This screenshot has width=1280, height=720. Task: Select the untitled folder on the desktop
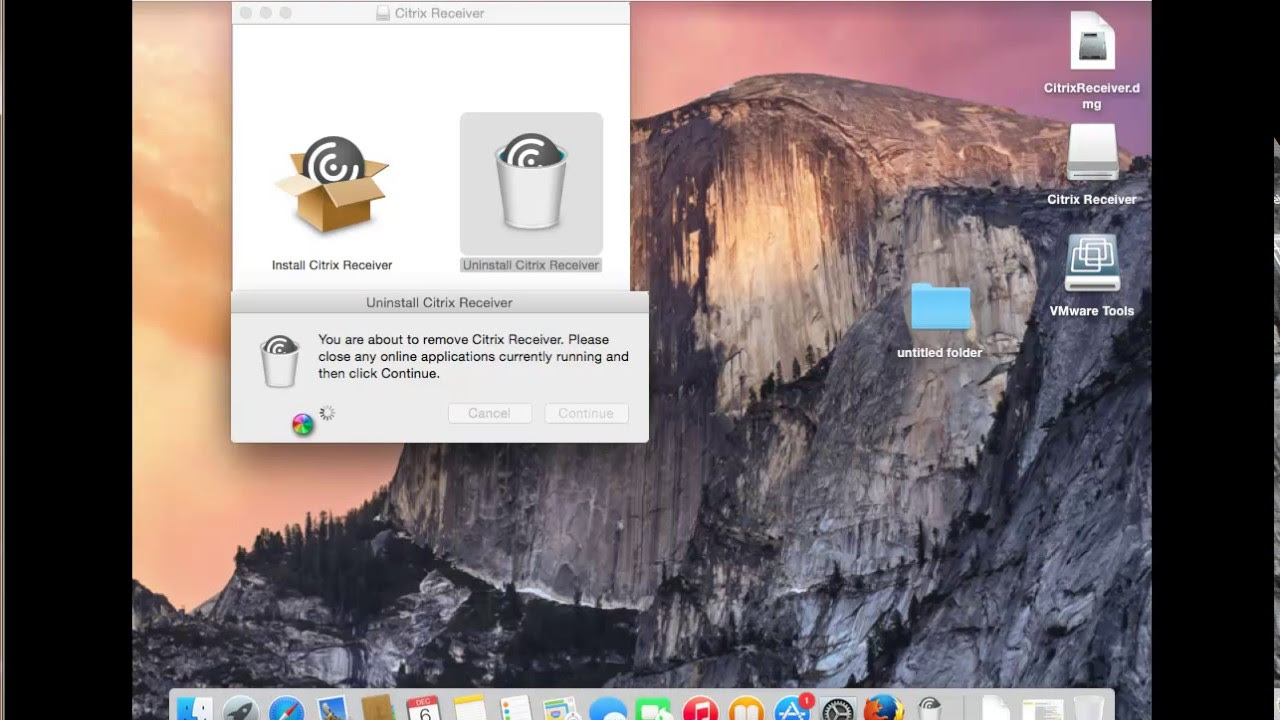[940, 307]
